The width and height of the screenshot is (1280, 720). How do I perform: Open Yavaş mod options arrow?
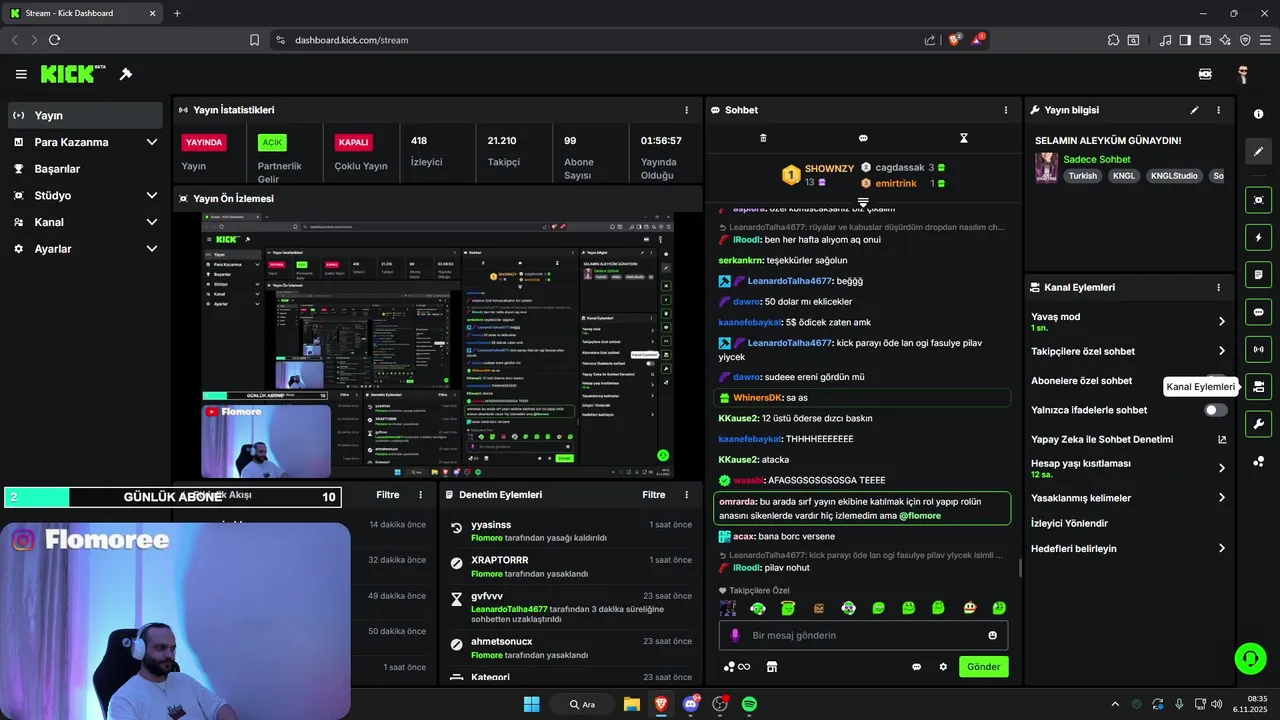click(1221, 321)
